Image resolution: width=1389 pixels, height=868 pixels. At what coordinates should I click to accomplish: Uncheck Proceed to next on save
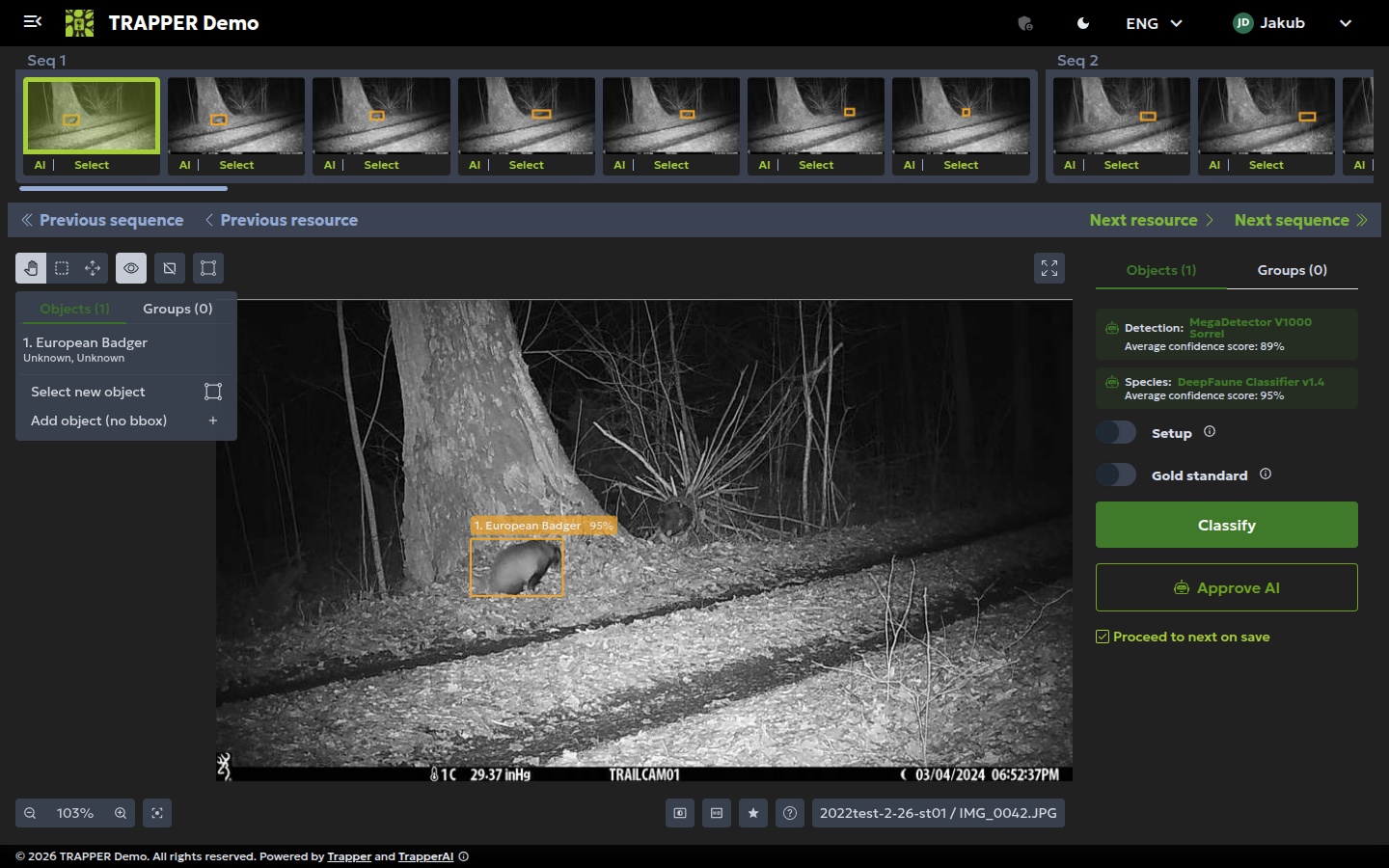[x=1103, y=637]
